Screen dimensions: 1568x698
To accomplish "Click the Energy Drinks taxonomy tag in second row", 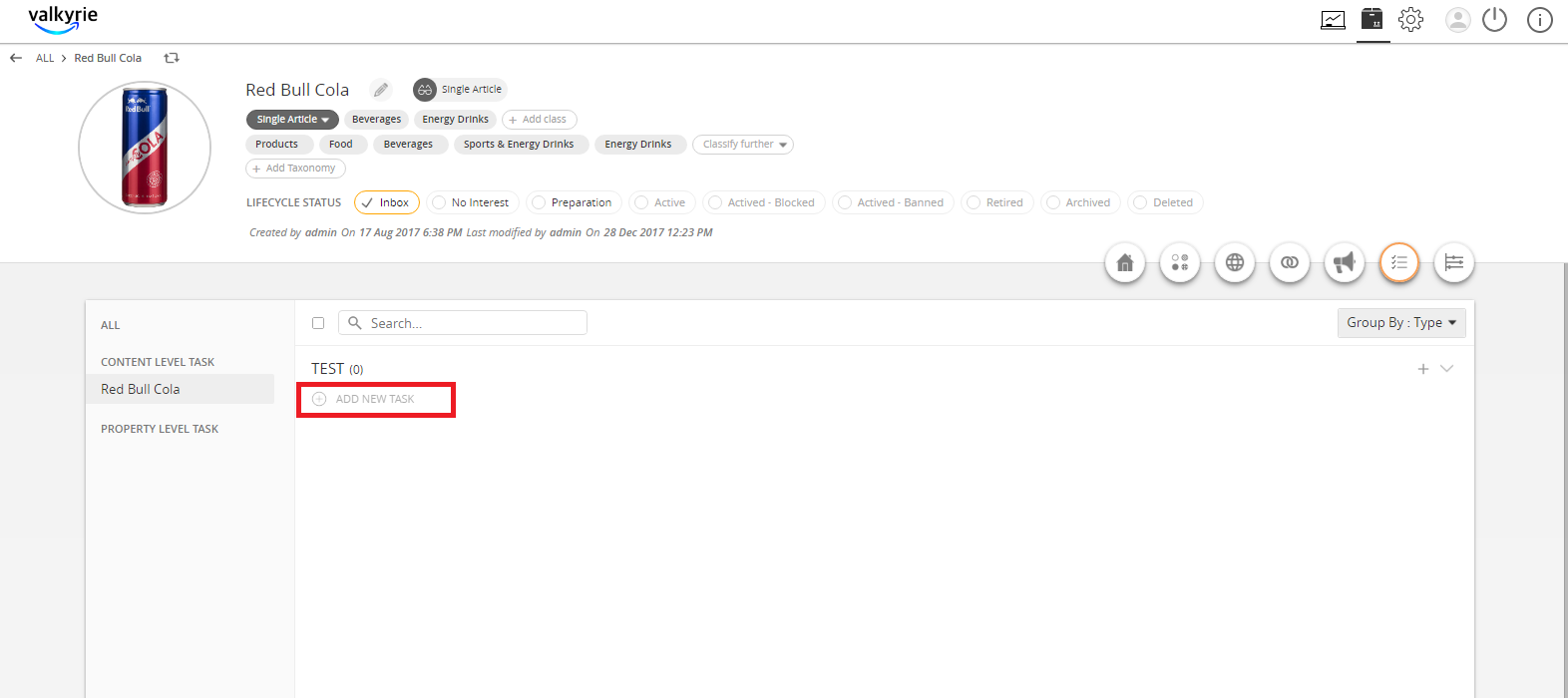I will [x=638, y=145].
